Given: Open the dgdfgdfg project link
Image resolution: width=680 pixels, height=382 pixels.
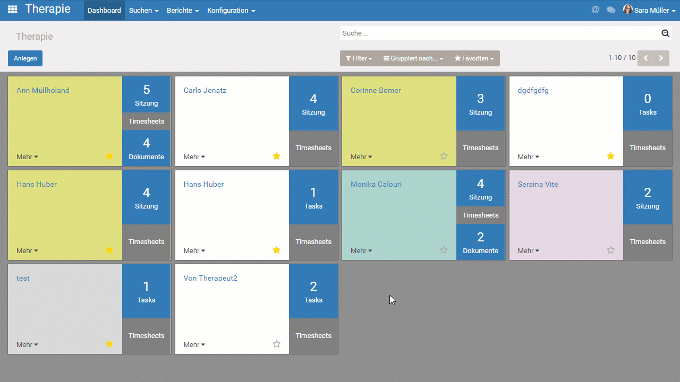Looking at the screenshot, I should [x=533, y=90].
